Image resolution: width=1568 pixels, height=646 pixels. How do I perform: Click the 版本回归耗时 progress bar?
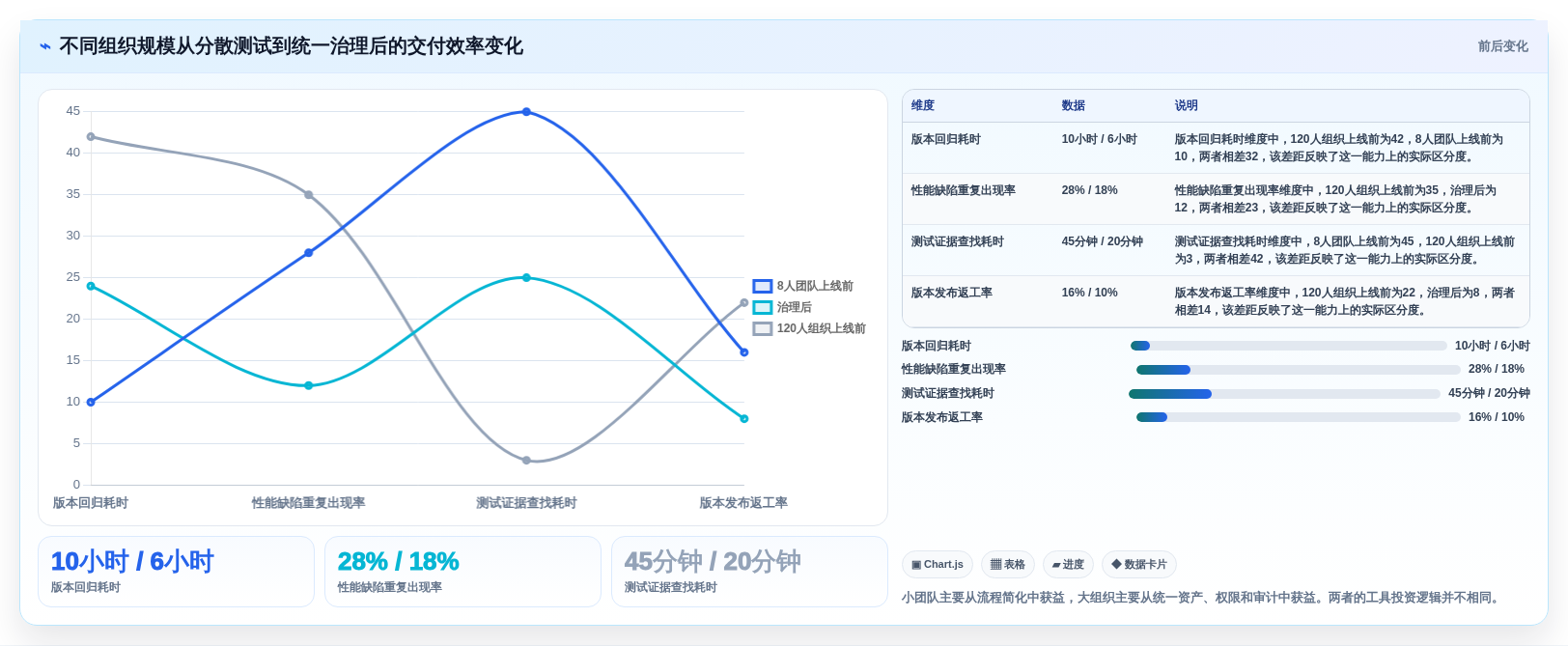(x=1289, y=346)
